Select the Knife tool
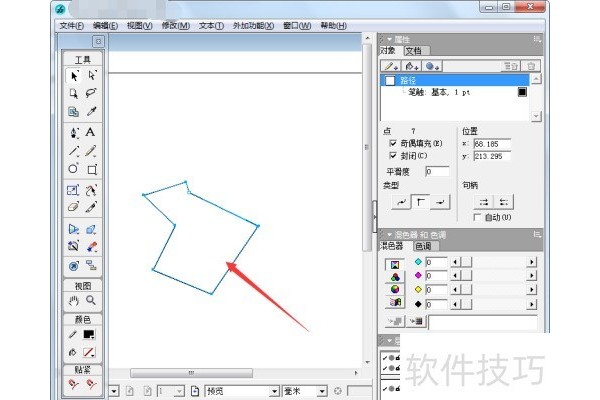Image resolution: width=600 pixels, height=400 pixels. [91, 207]
